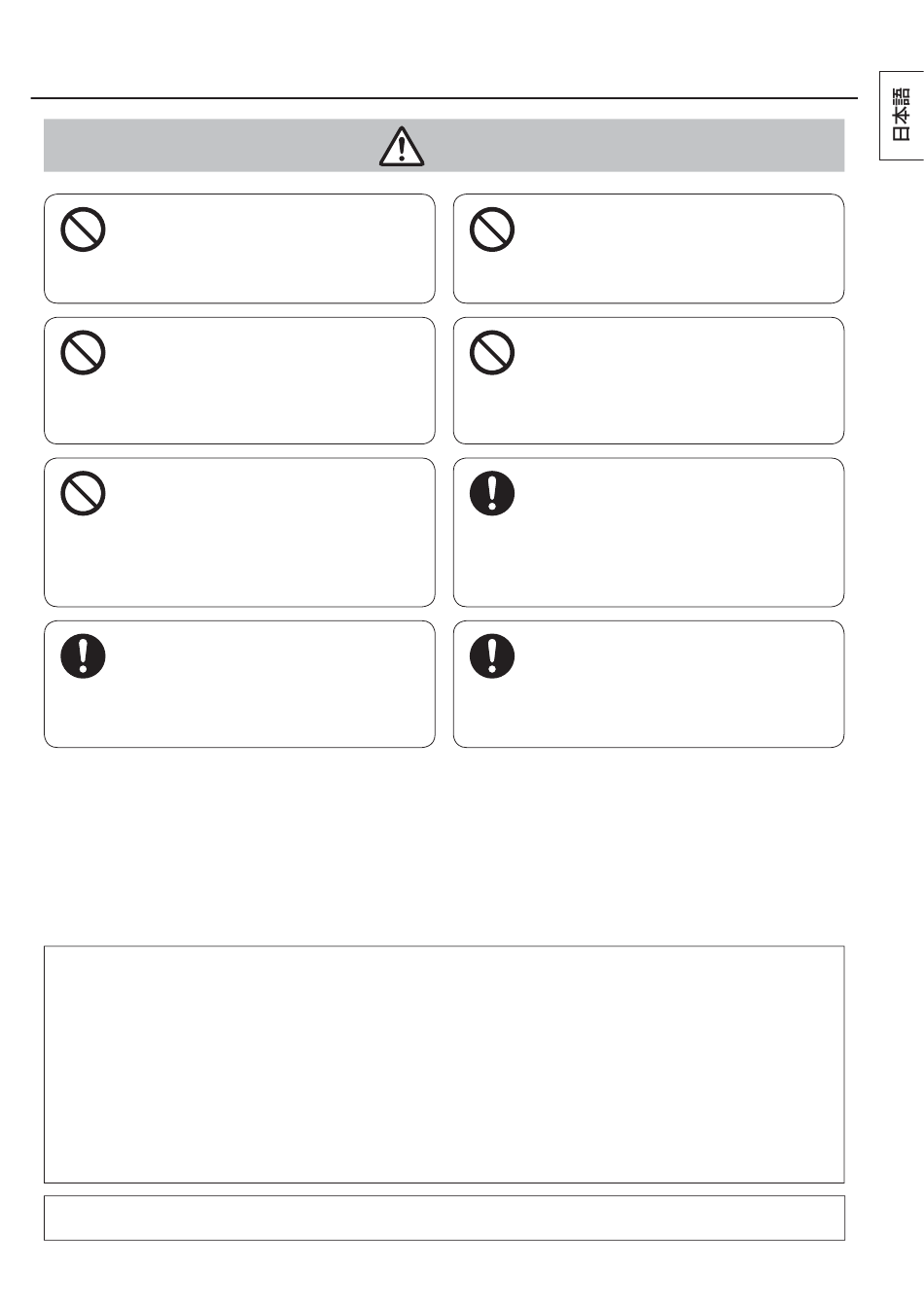The height and width of the screenshot is (1307, 924).
Task: Click the warning triangle icon in gray banner
Action: [402, 146]
